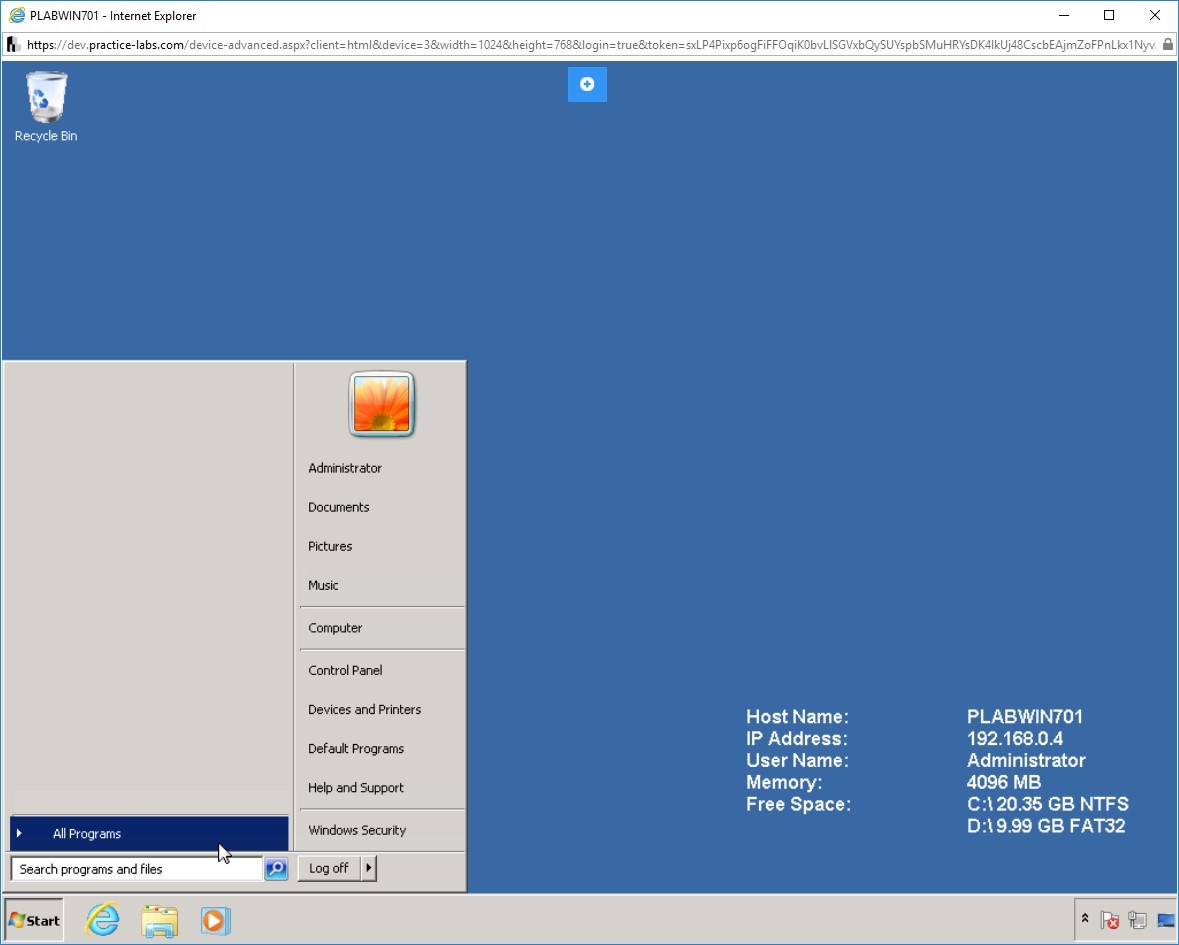Click the show desktop tray icon

[x=1165, y=919]
